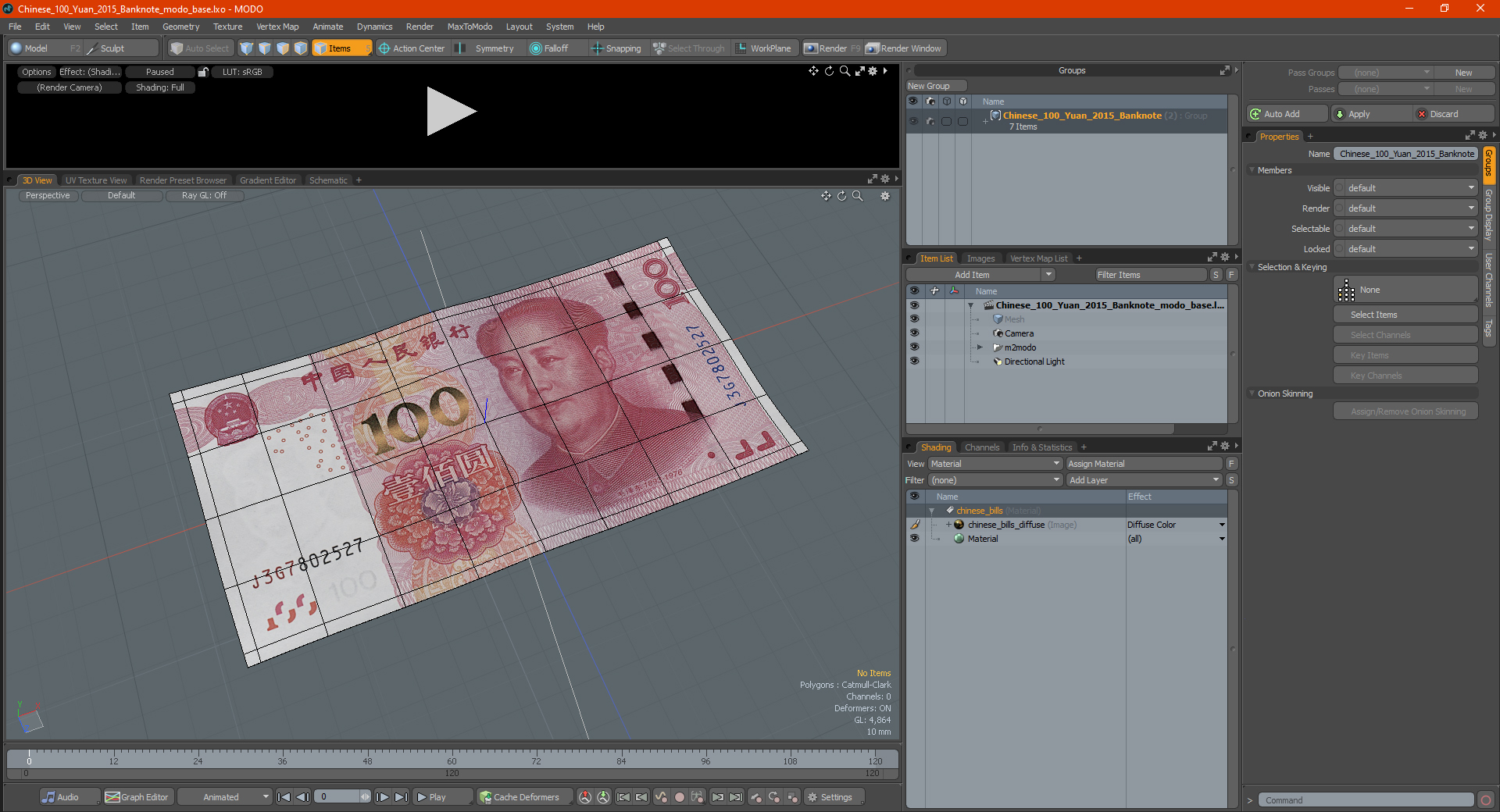The image size is (1500, 812).
Task: Go to first frame
Action: click(284, 797)
